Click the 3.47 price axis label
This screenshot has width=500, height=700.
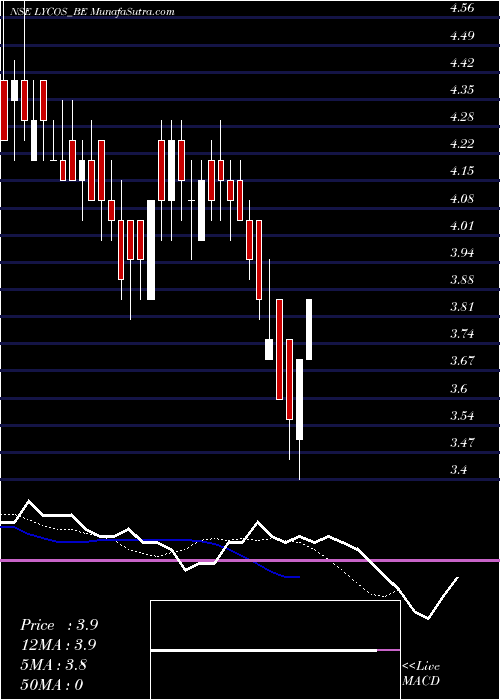coord(463,443)
